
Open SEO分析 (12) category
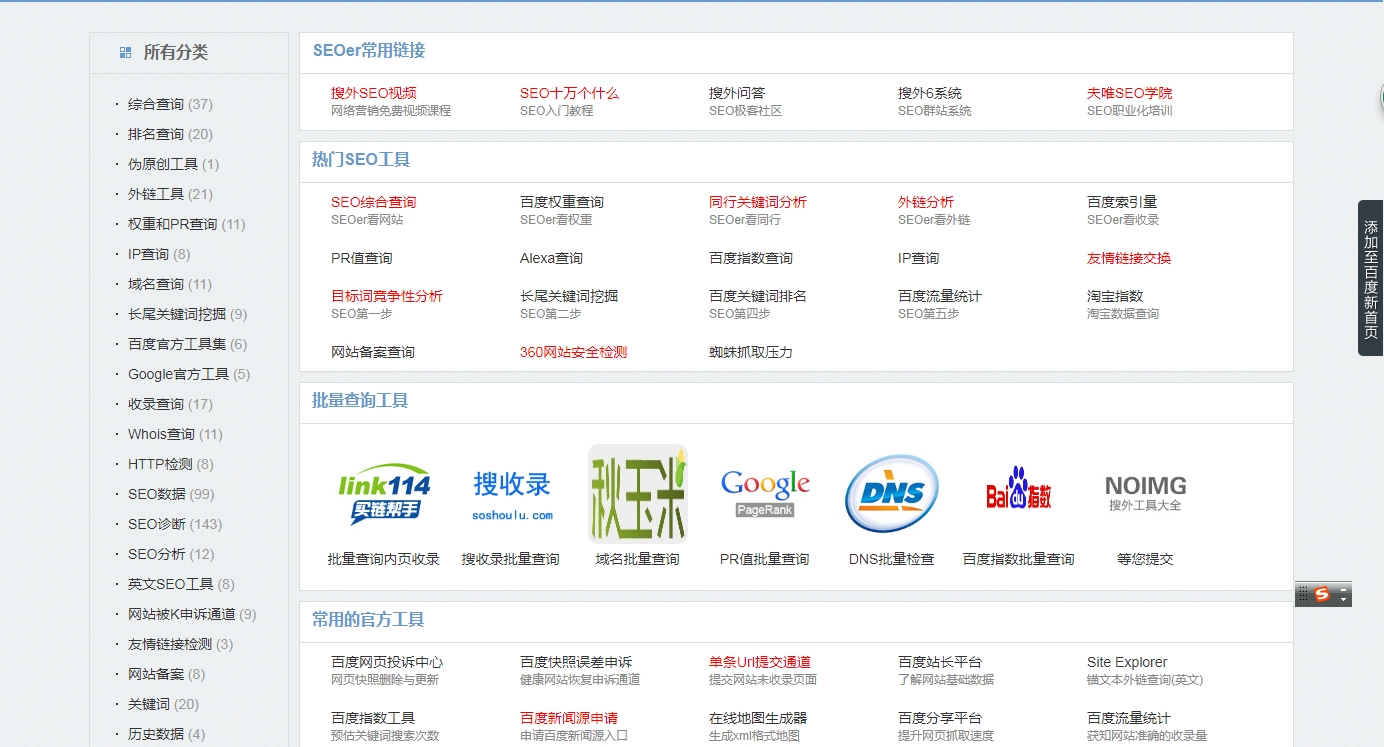point(171,554)
